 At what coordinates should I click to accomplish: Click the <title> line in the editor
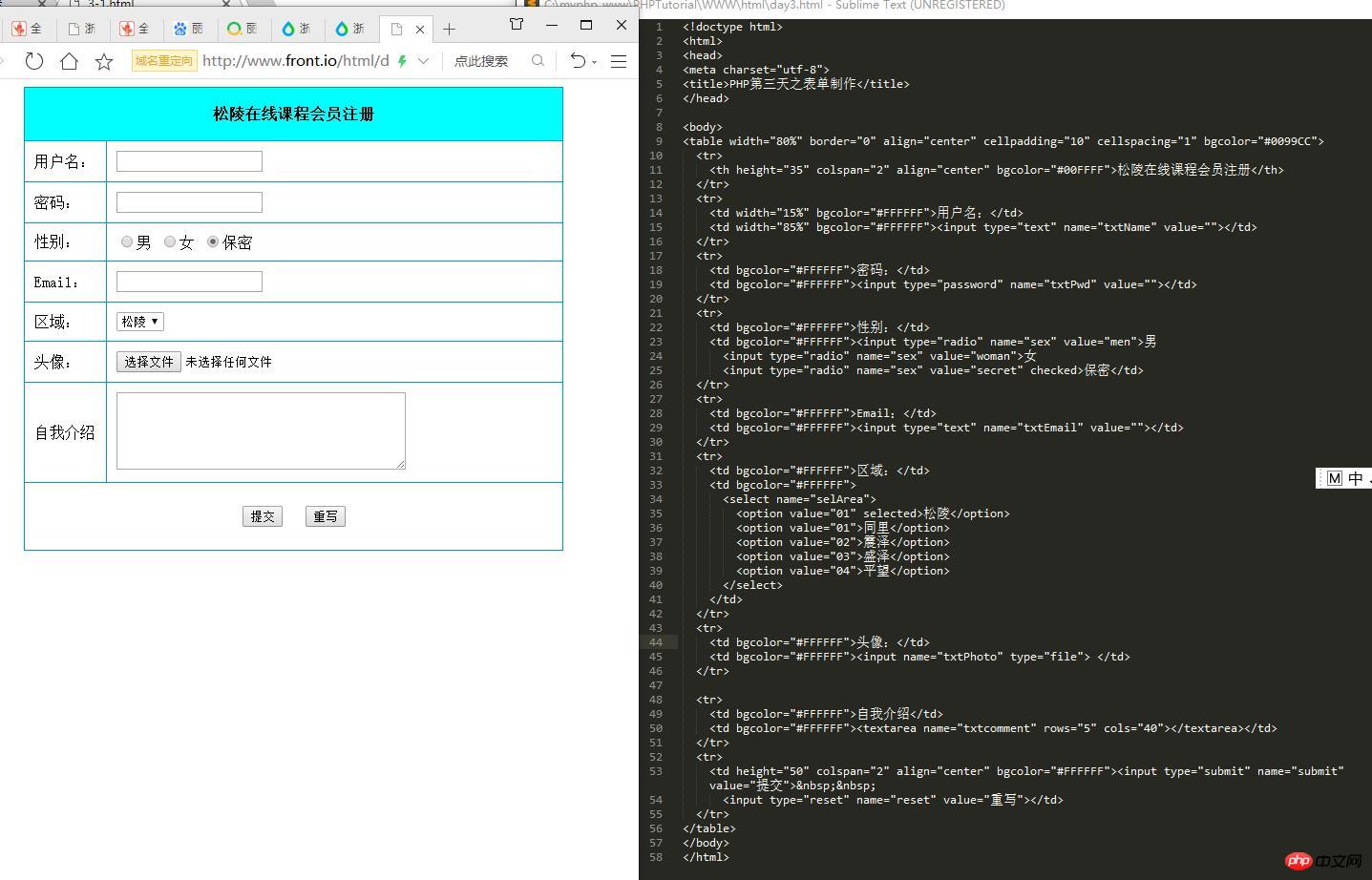click(x=796, y=84)
